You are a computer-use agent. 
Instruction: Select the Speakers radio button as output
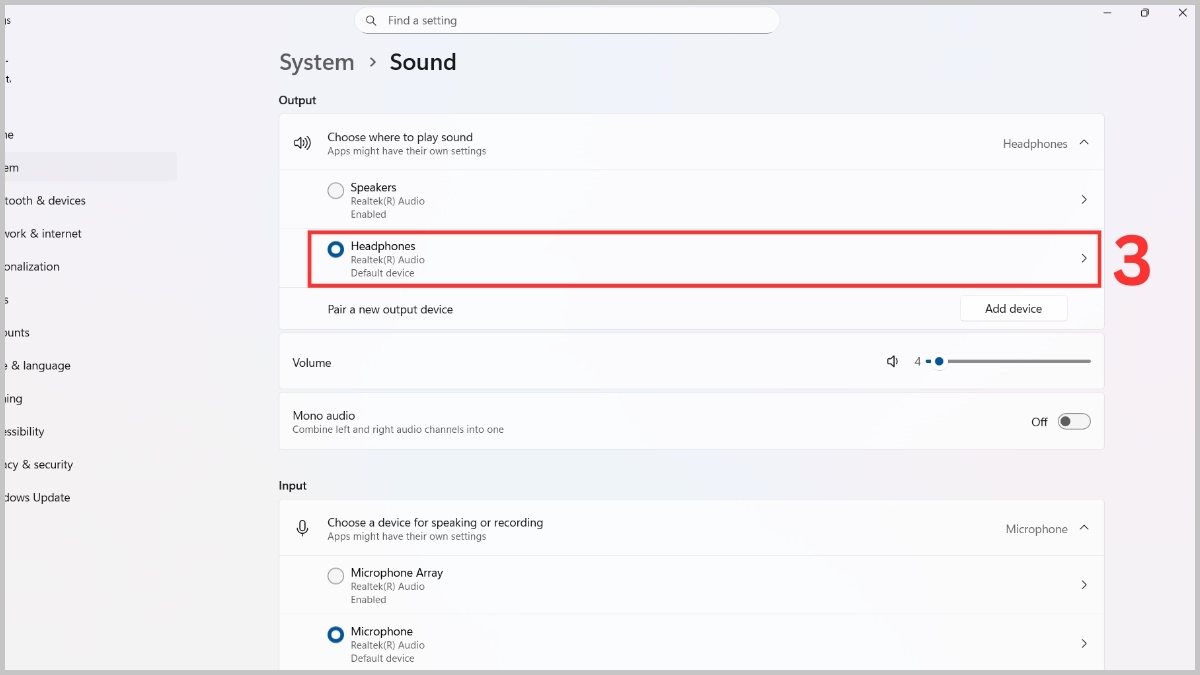tap(335, 190)
